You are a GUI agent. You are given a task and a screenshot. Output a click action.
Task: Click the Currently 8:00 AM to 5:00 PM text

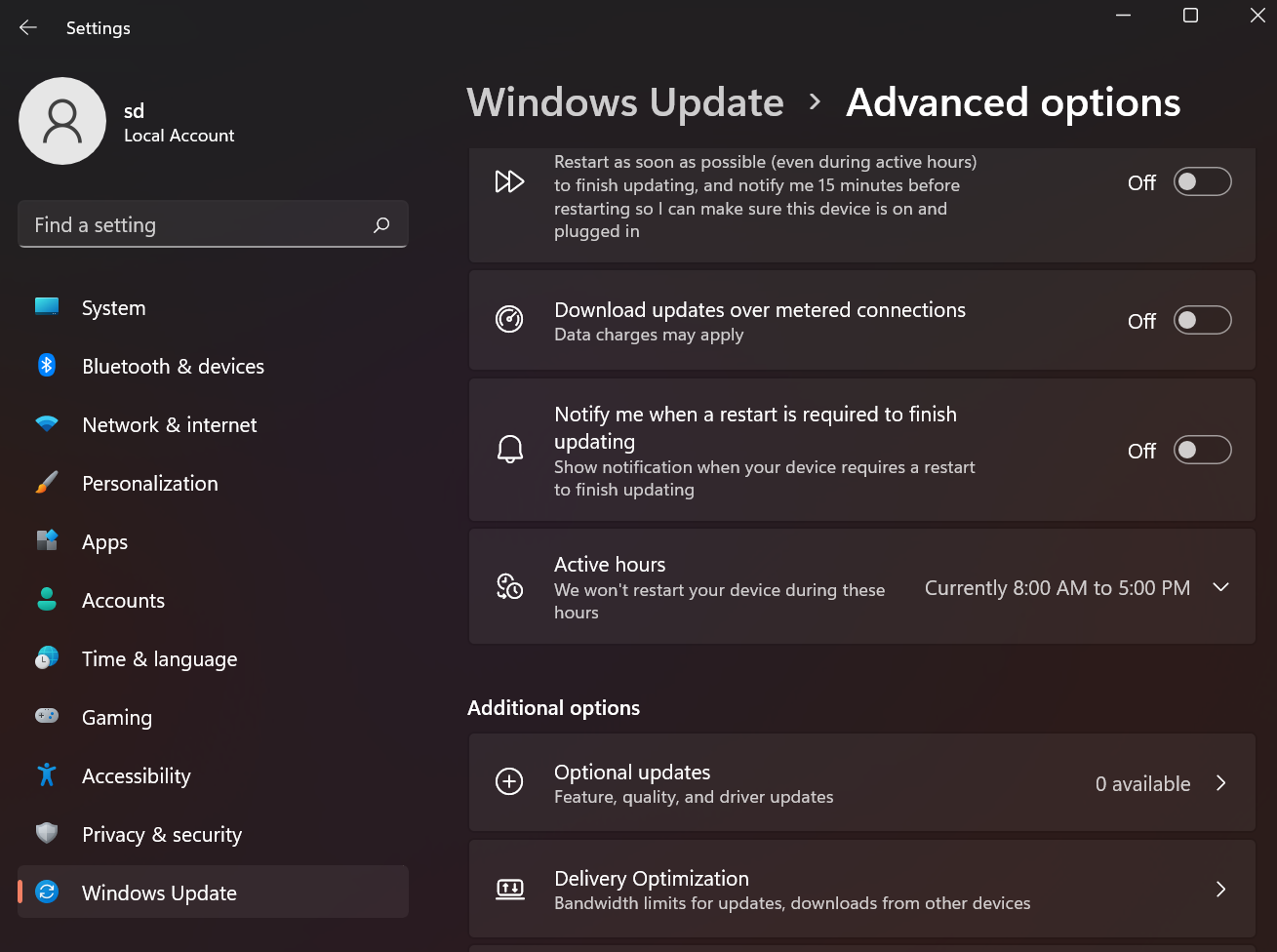coord(1058,588)
